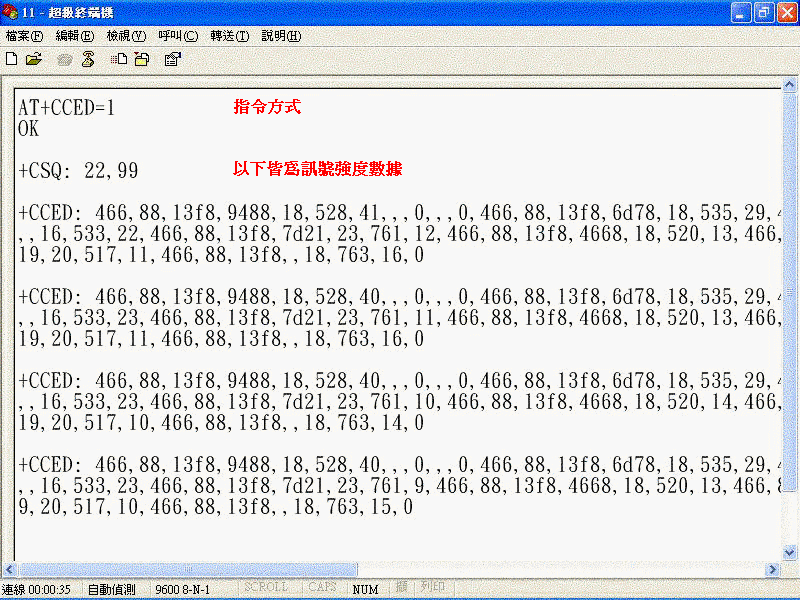Image resolution: width=800 pixels, height=600 pixels.
Task: Open the 編輯(E) menu
Action: tap(75, 36)
